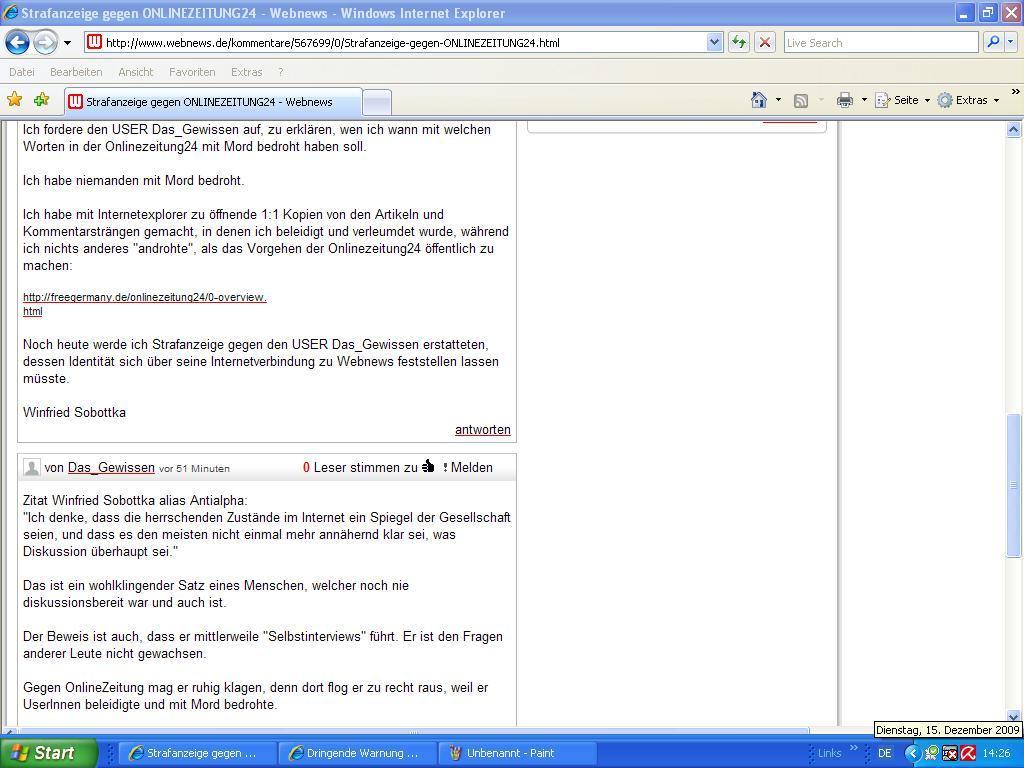The height and width of the screenshot is (768, 1024).
Task: Click the thumbs-up agree icon
Action: point(428,467)
